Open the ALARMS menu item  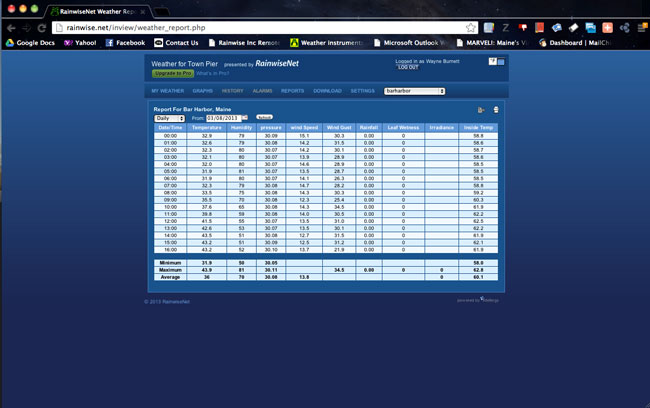pyautogui.click(x=262, y=91)
